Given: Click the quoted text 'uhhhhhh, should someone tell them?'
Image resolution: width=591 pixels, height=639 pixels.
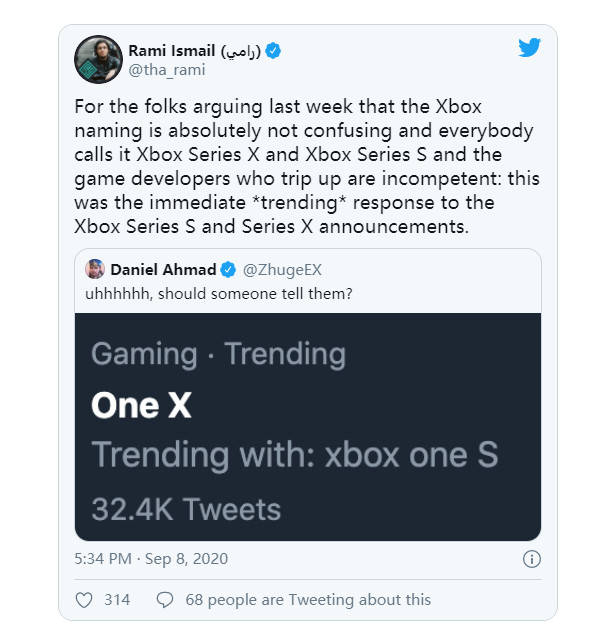Looking at the screenshot, I should coord(218,294).
